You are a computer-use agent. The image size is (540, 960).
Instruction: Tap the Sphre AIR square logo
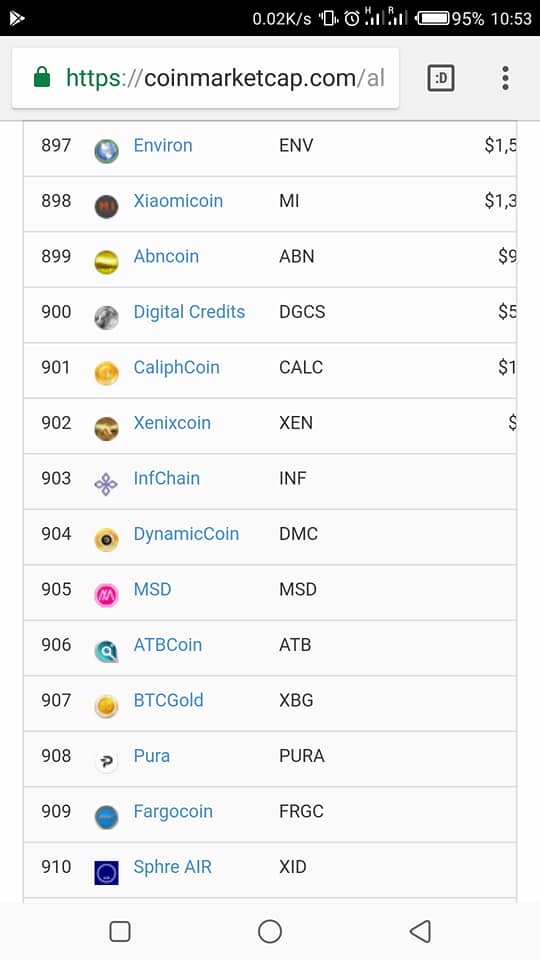point(106,872)
